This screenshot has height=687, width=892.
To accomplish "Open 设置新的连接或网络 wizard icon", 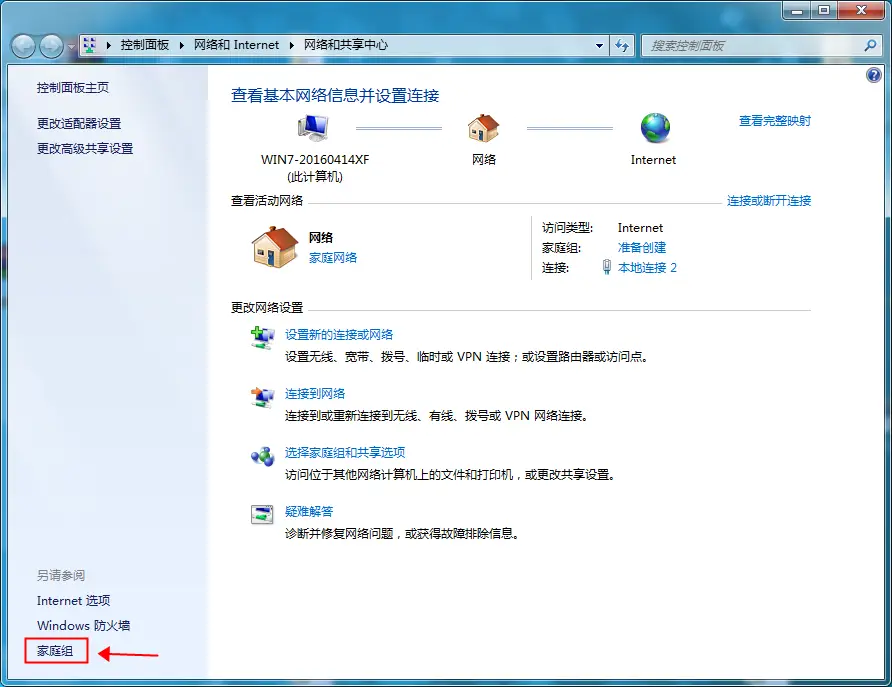I will (x=263, y=338).
